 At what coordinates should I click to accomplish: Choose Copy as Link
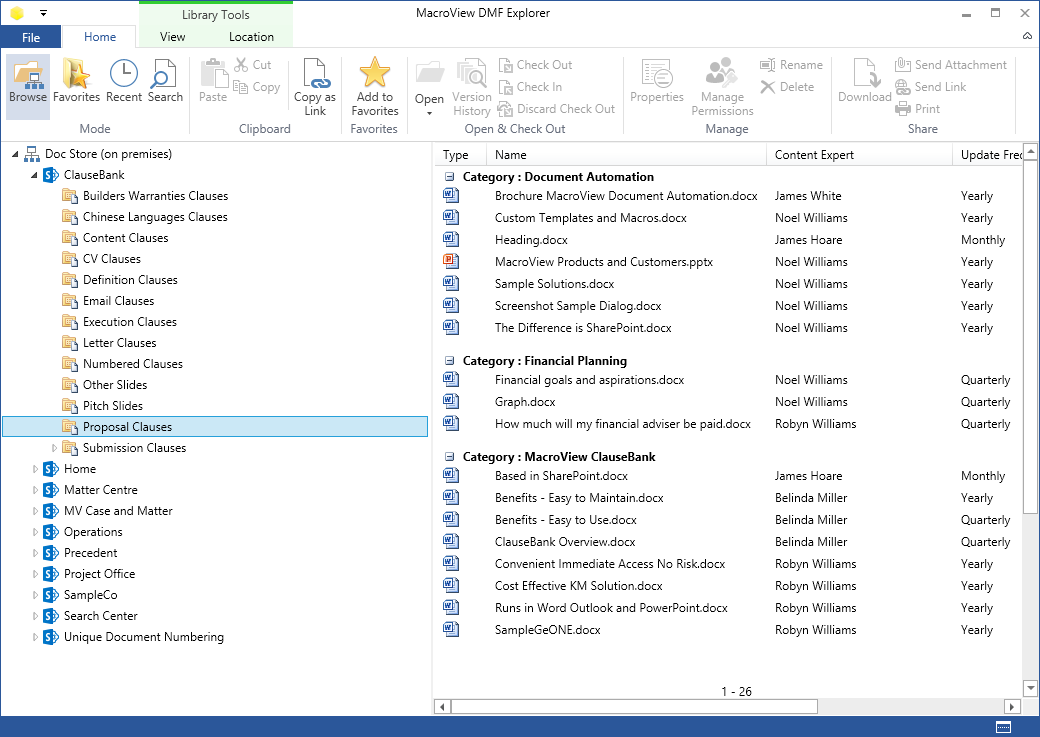314,88
